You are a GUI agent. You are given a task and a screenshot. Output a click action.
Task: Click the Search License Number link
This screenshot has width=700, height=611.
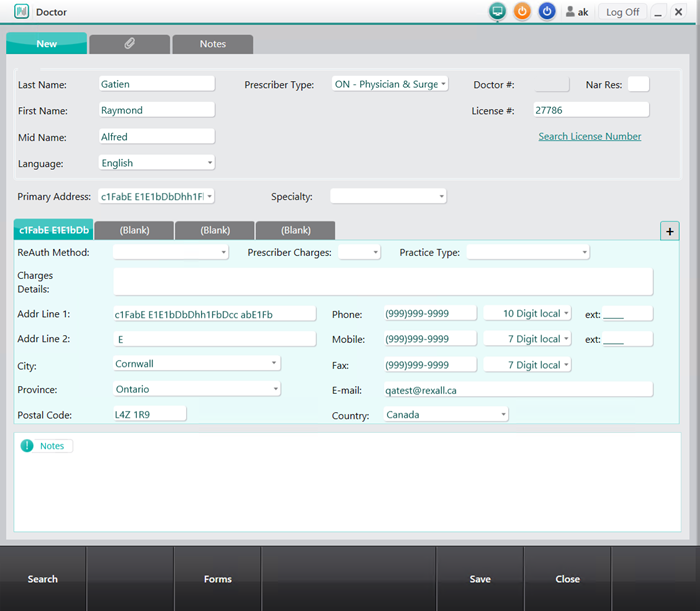[x=589, y=137]
